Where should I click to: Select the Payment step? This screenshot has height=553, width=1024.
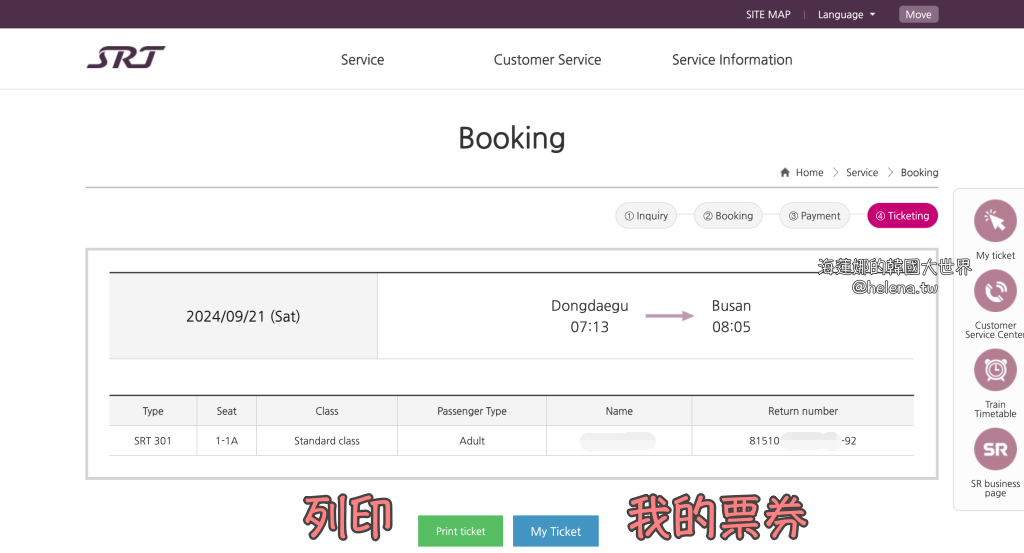click(814, 215)
